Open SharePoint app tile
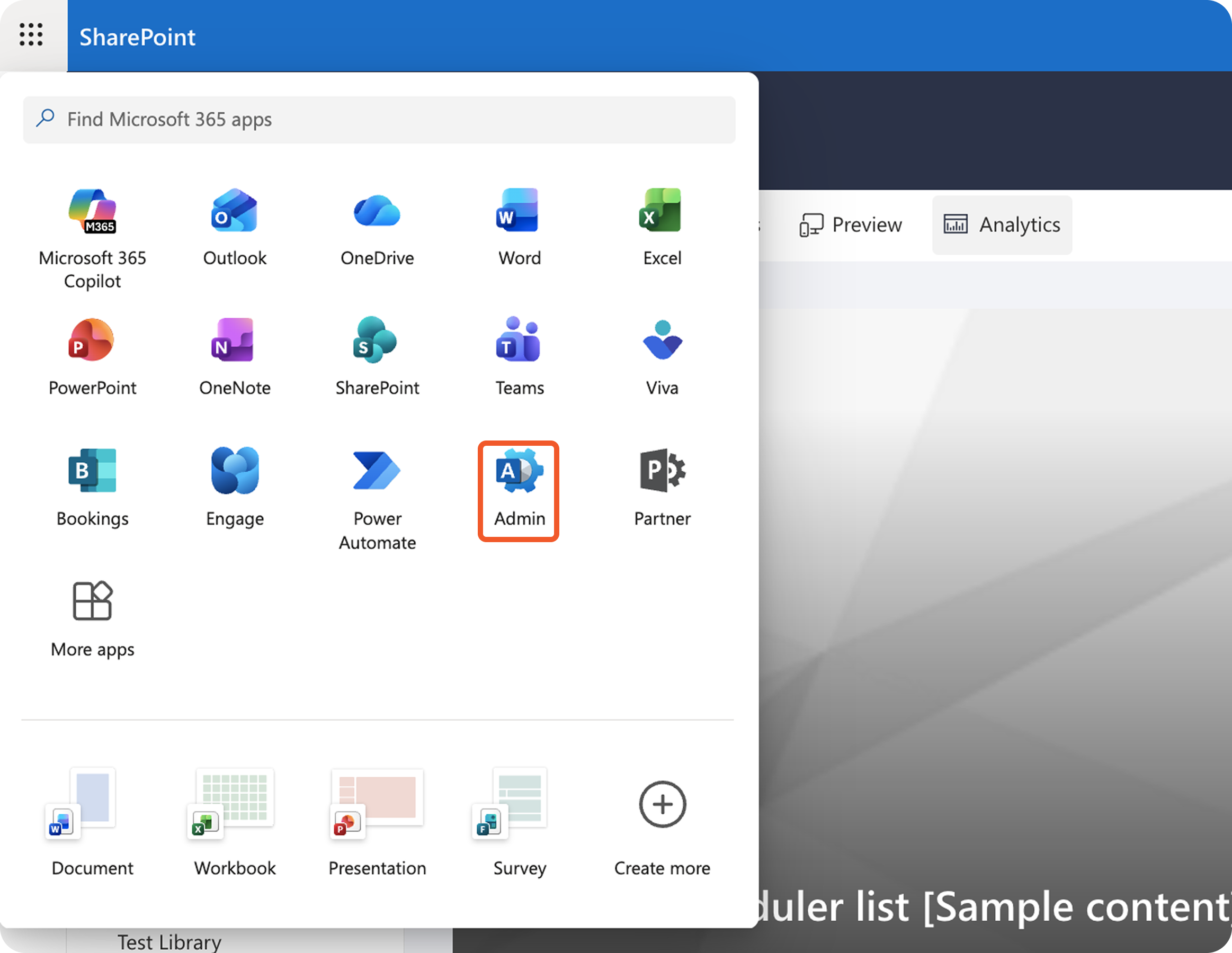Viewport: 1232px width, 953px height. click(377, 356)
